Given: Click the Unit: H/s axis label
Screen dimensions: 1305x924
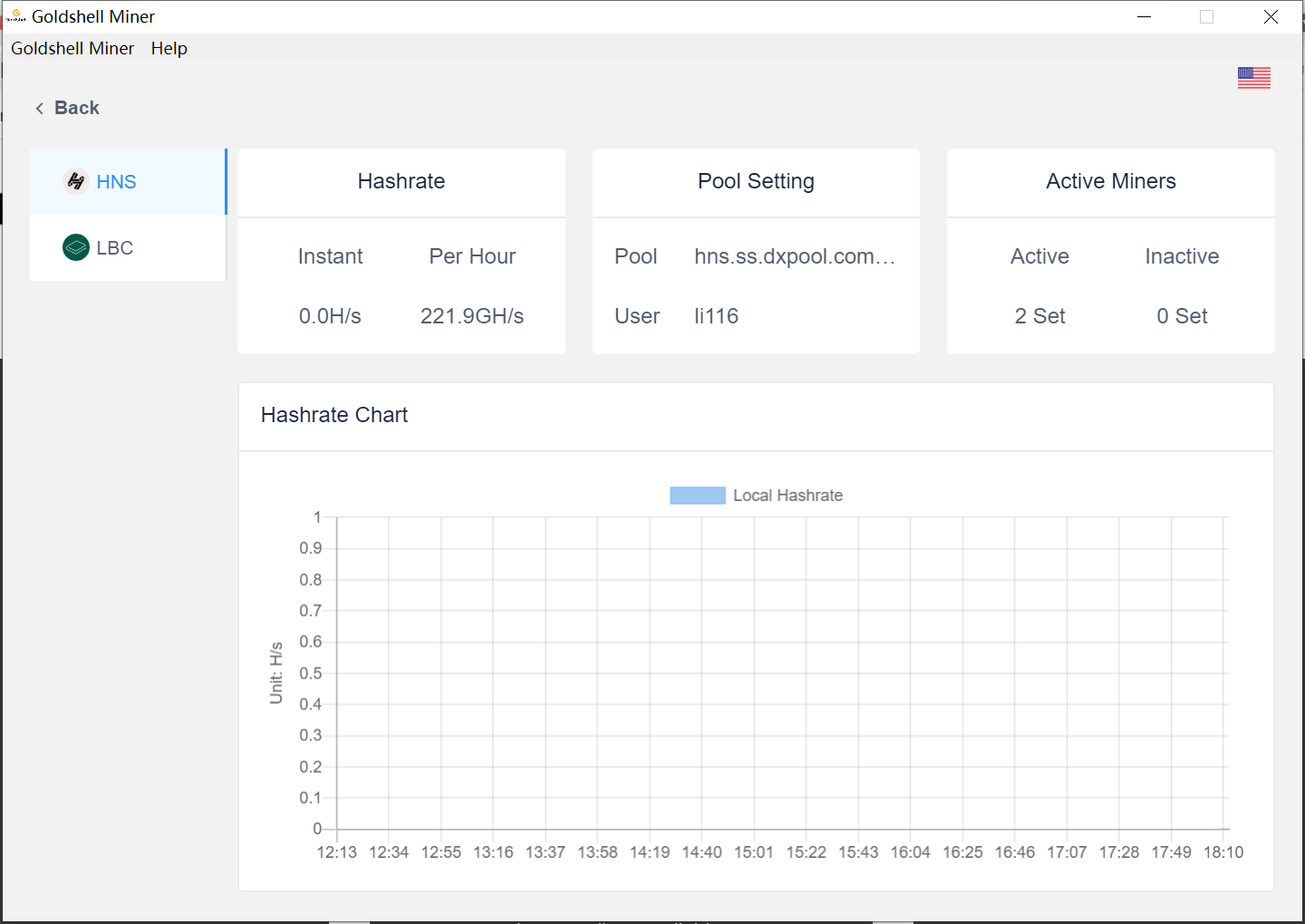Looking at the screenshot, I should pos(276,673).
